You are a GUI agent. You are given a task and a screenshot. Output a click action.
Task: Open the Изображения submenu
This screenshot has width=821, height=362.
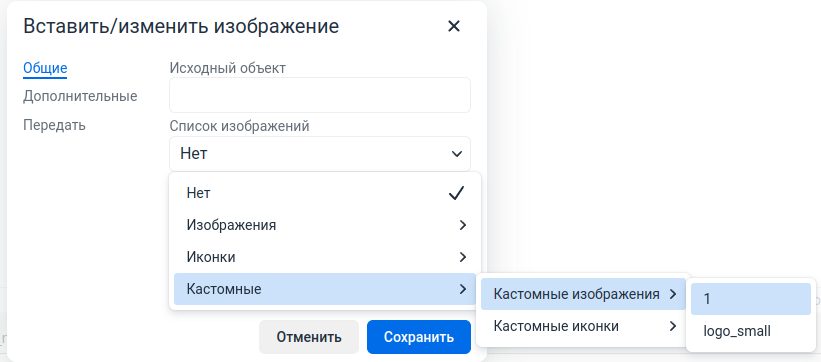(325, 225)
